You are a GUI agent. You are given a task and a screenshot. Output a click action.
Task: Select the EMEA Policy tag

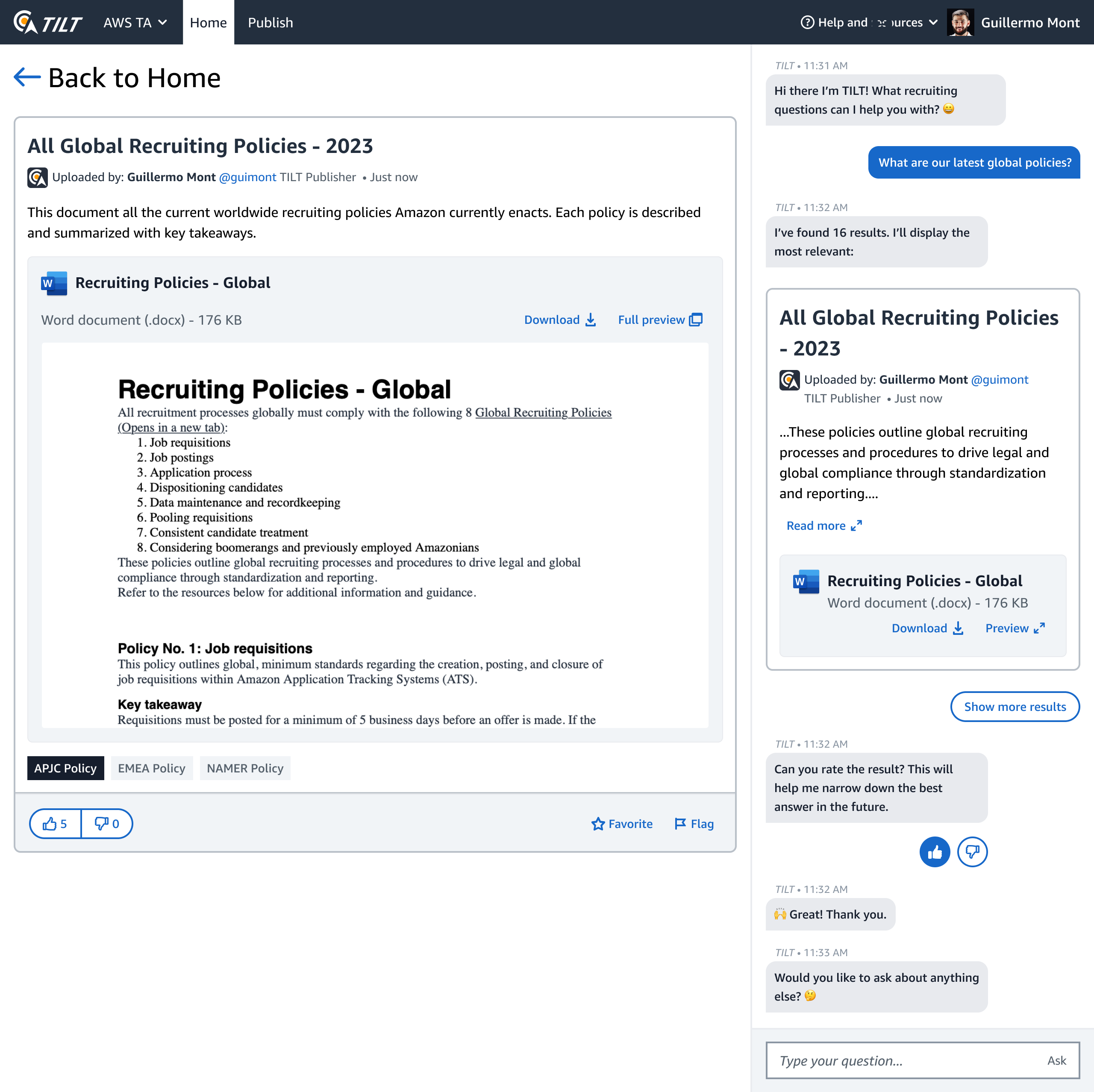[x=151, y=768]
